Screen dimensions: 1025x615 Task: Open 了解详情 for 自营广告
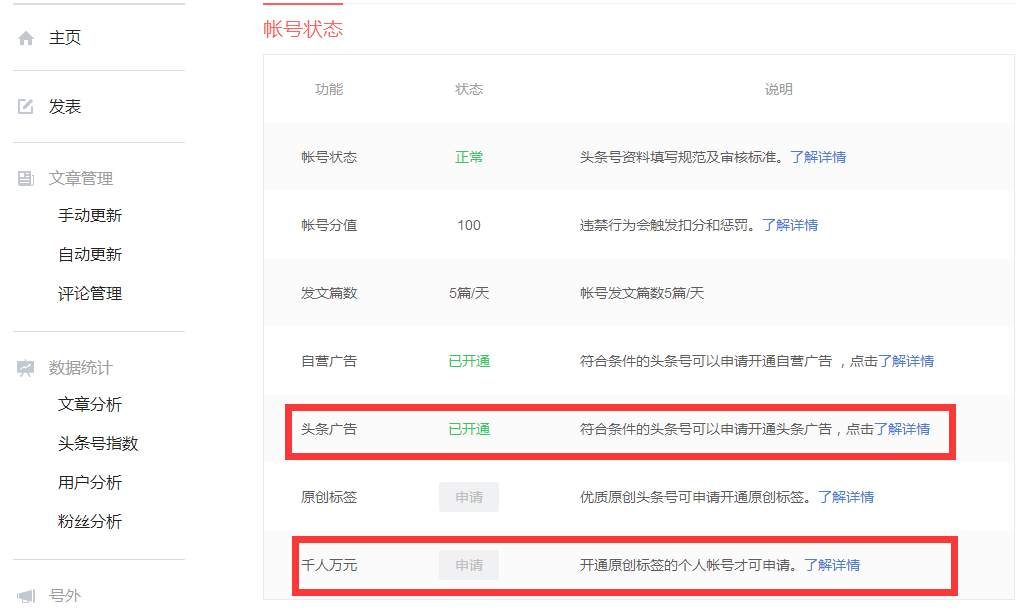click(x=909, y=361)
